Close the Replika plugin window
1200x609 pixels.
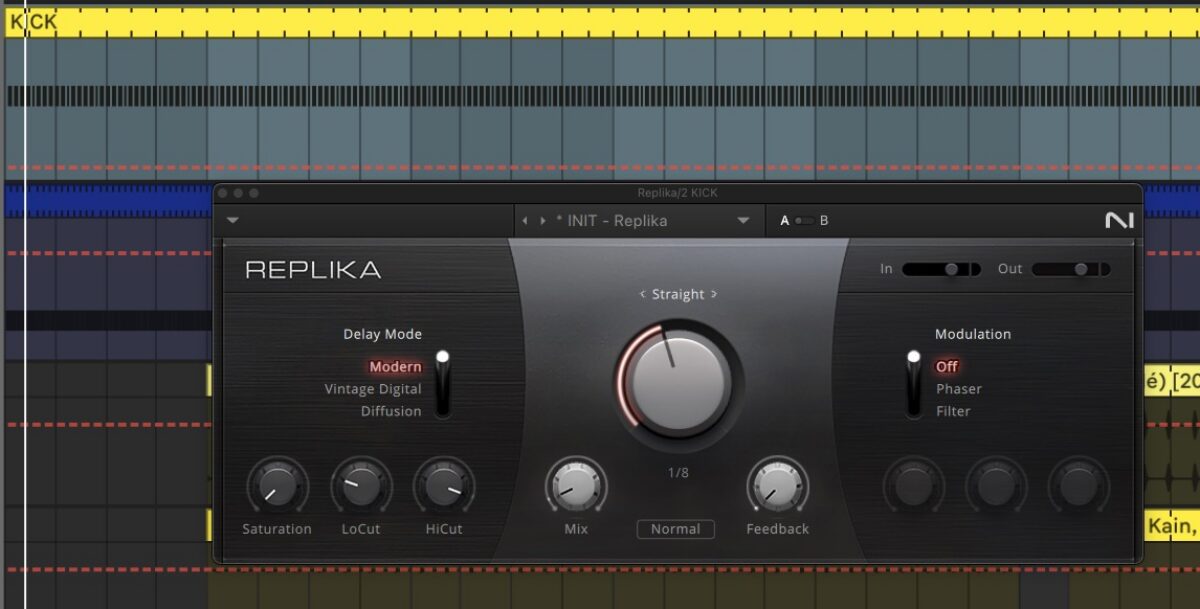224,193
